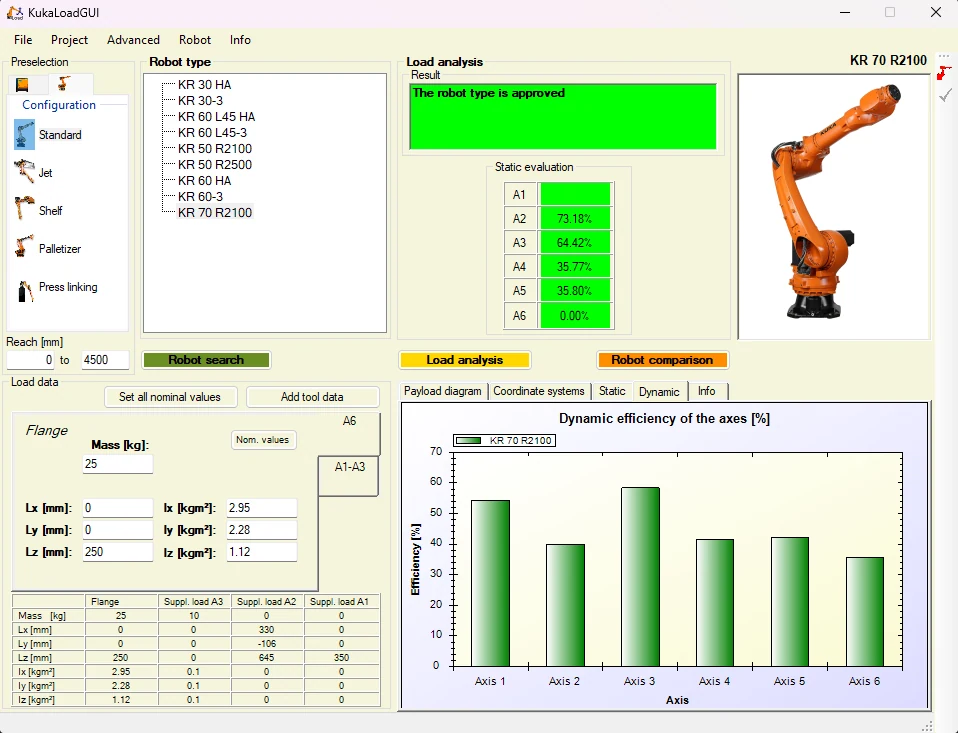The image size is (958, 733).
Task: Open the orange preselection tab icon
Action: point(22,84)
